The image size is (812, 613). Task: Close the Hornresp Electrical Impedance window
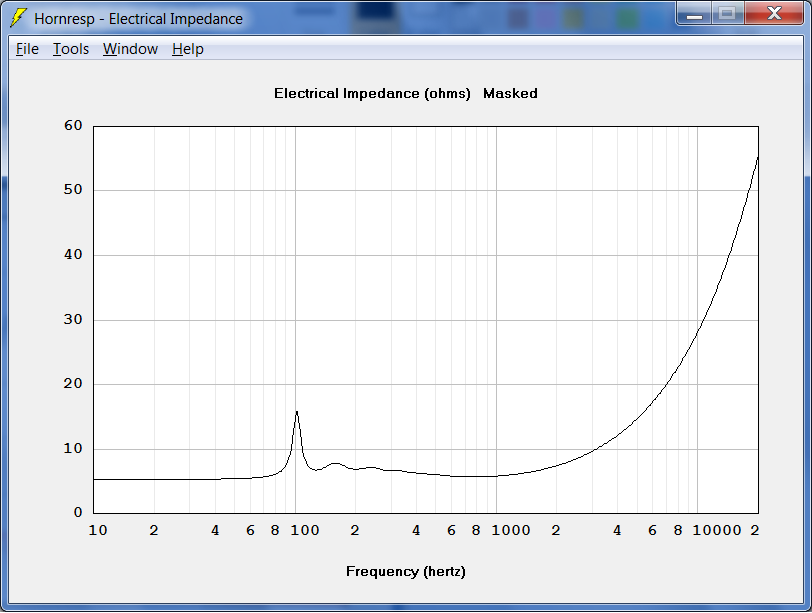click(x=774, y=14)
